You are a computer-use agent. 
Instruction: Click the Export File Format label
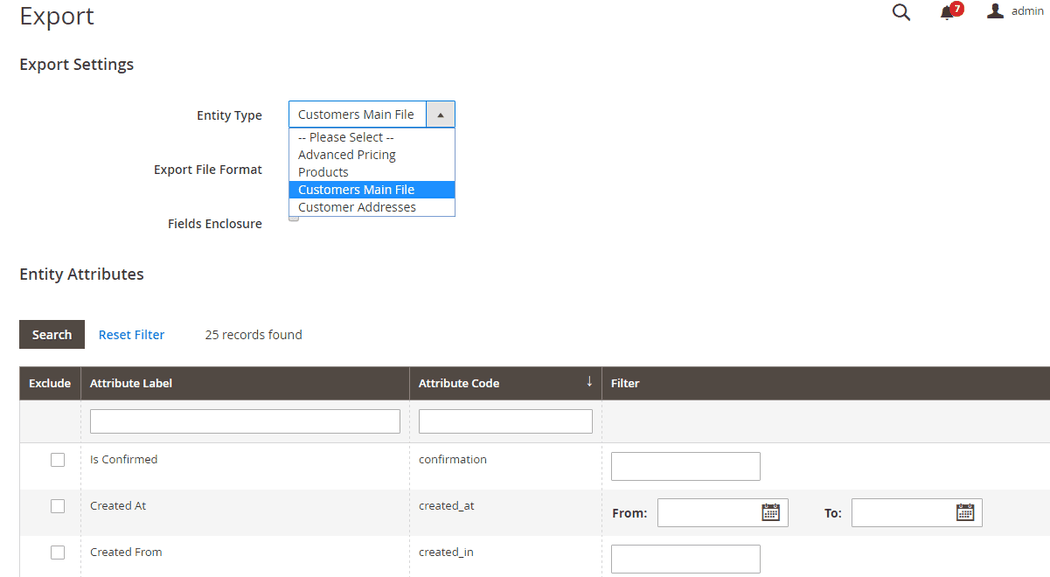(x=208, y=169)
